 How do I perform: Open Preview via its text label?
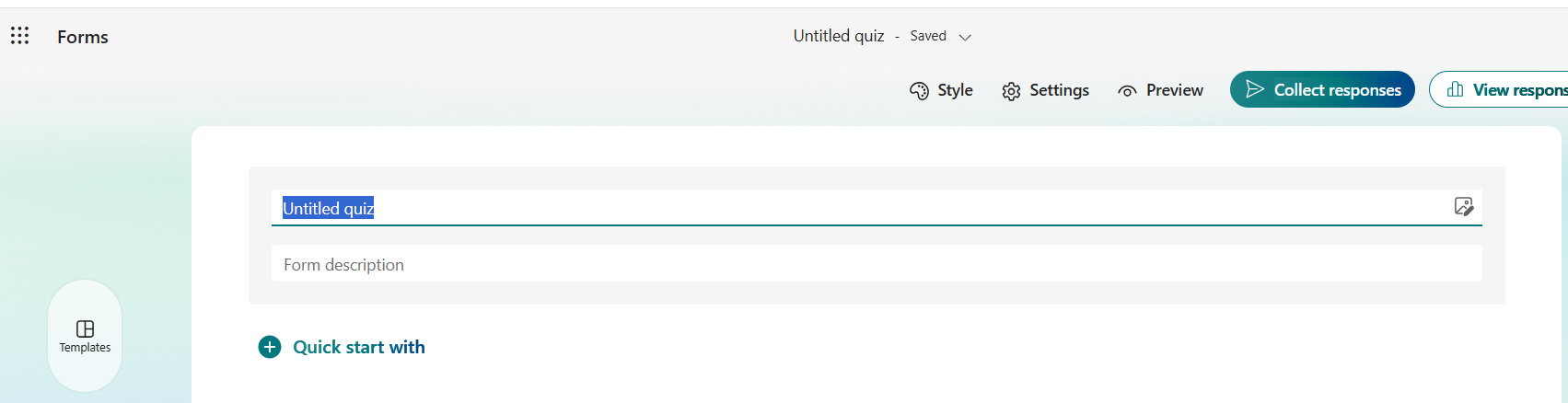[x=1174, y=90]
